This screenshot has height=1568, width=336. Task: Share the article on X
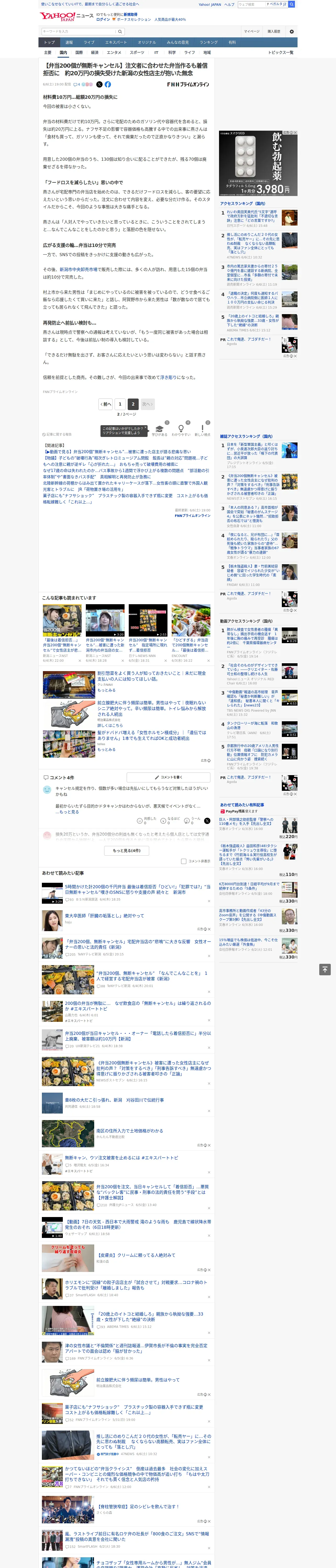click(x=99, y=85)
